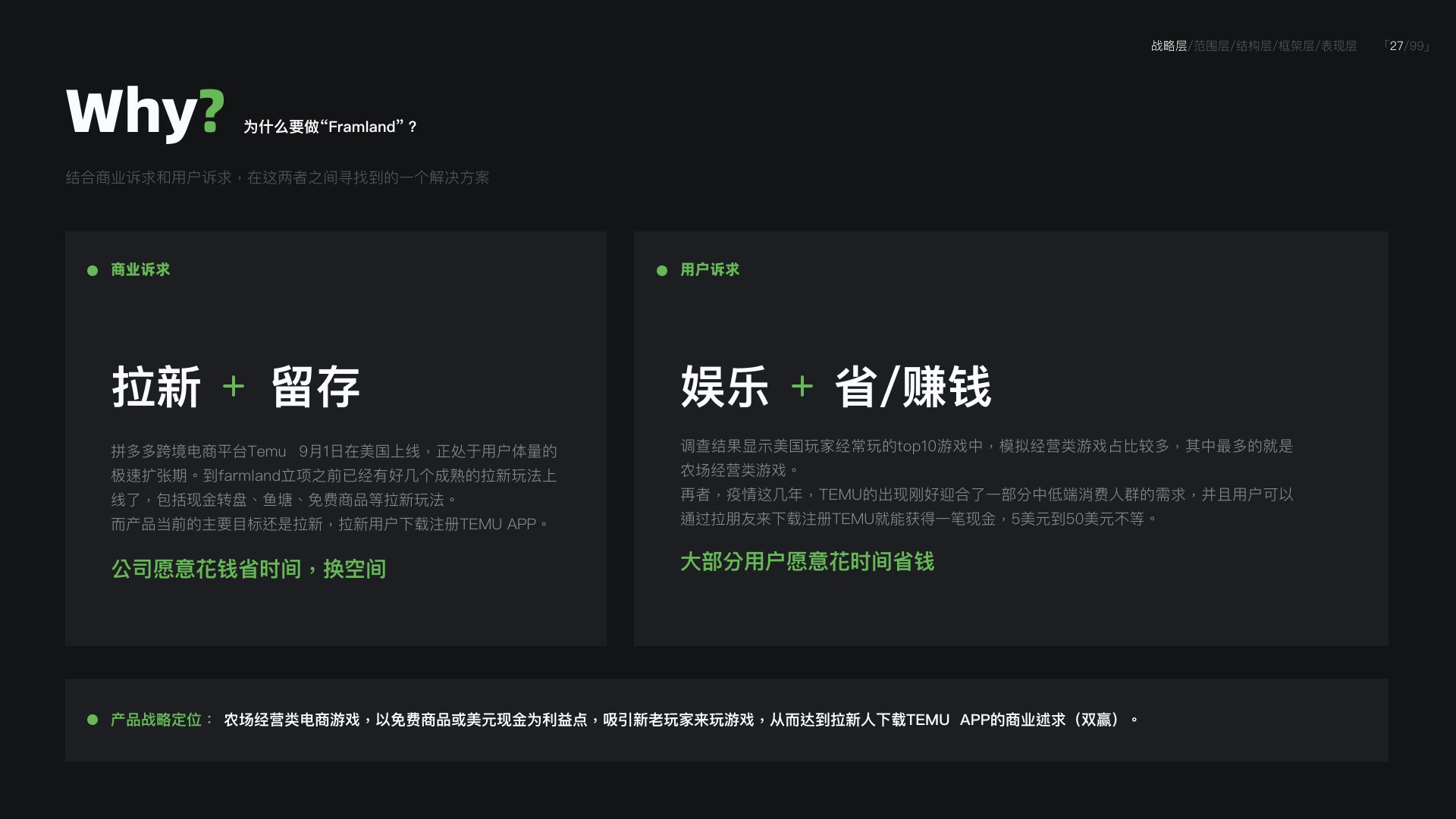1456x819 pixels.
Task: Click the page number 27/99 indicator
Action: pos(1407,46)
